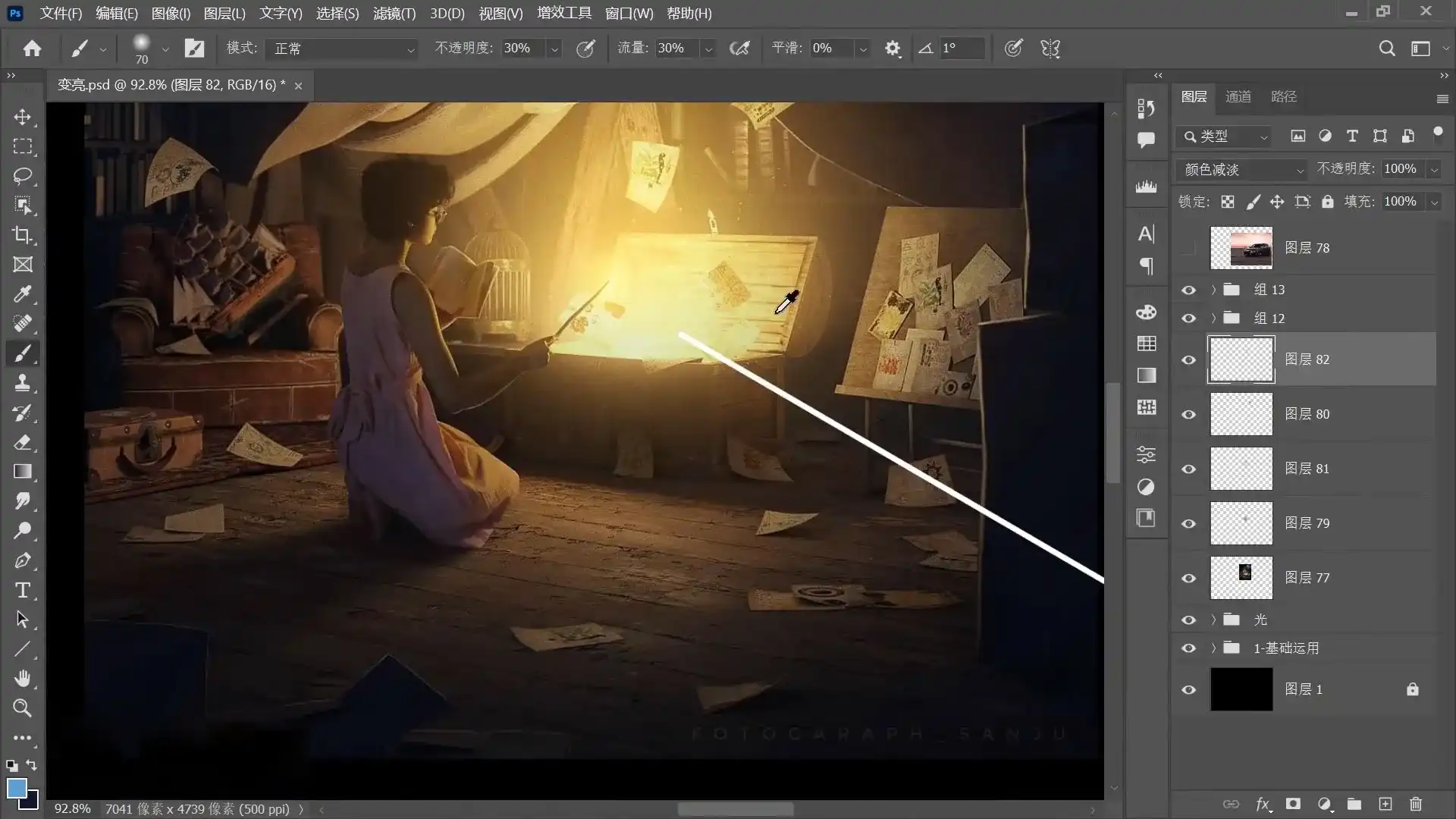This screenshot has width=1456, height=819.
Task: Toggle visibility of 组 13 group
Action: 1188,290
